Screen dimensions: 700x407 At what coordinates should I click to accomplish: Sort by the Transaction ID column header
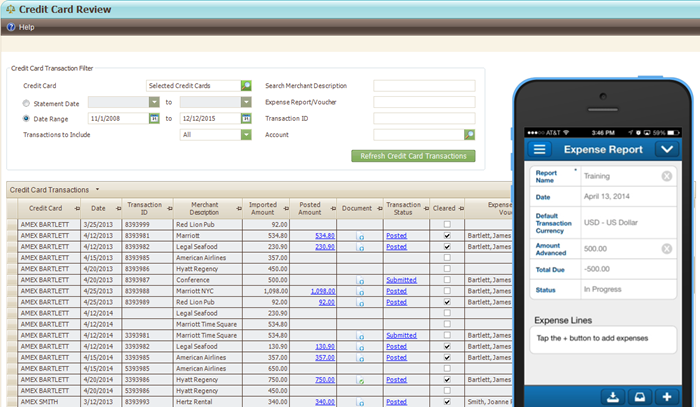[x=144, y=208]
